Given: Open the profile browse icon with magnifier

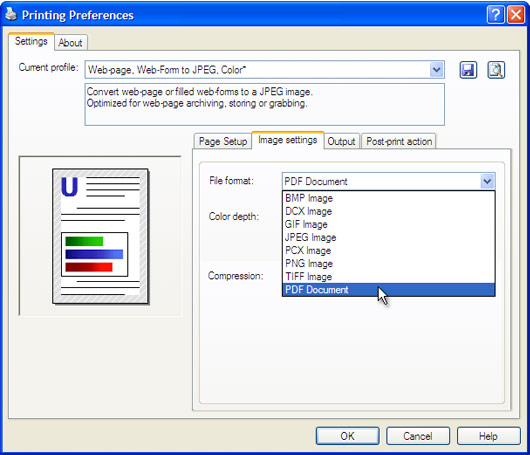Looking at the screenshot, I should coord(496,70).
